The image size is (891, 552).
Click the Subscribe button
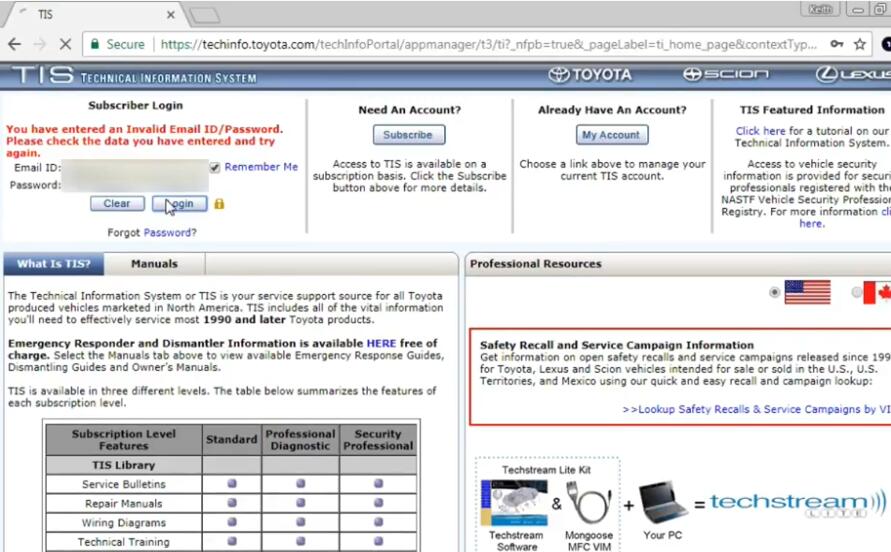[x=409, y=135]
